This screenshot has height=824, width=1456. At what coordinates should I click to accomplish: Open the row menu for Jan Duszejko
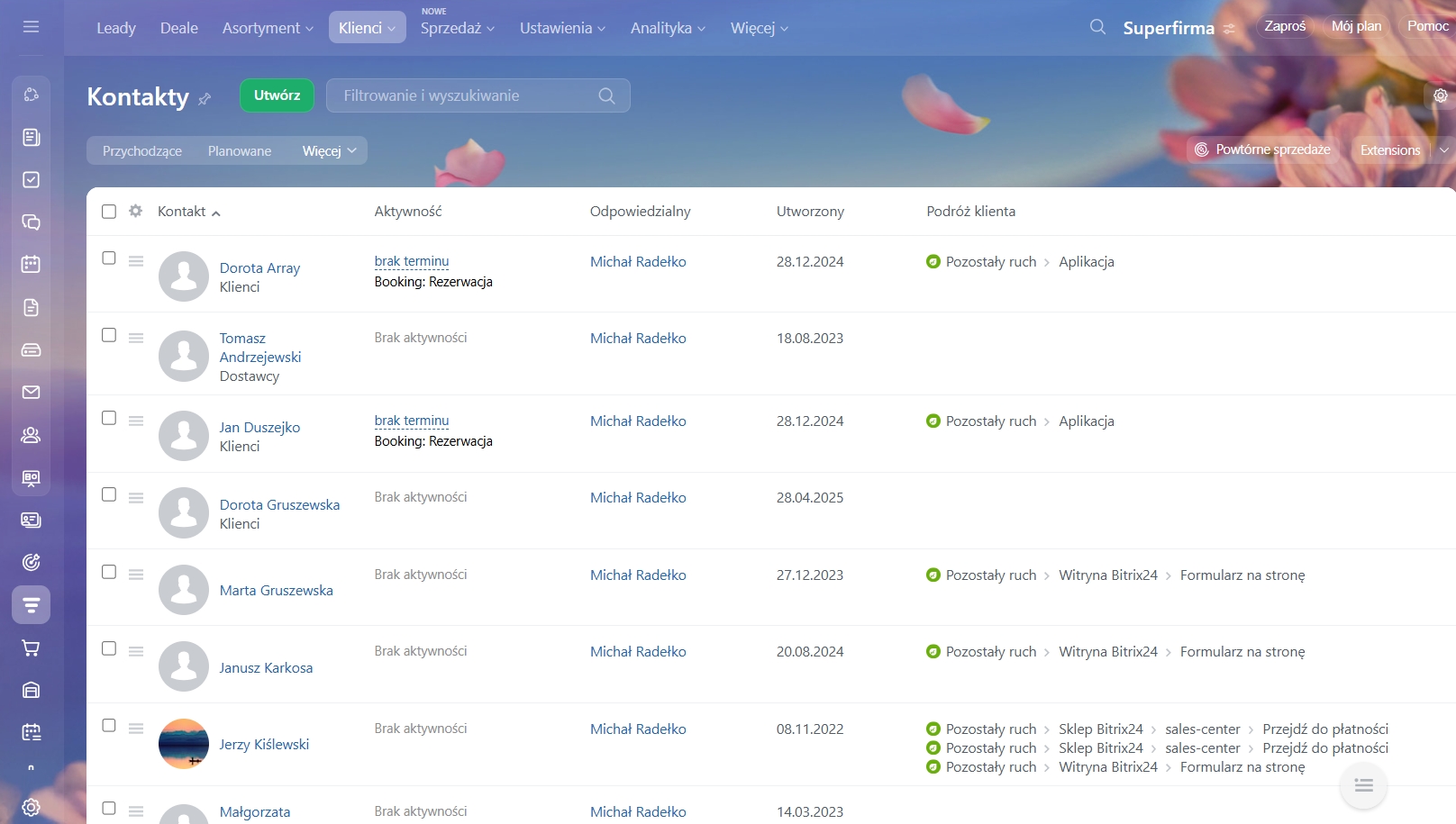coord(136,421)
